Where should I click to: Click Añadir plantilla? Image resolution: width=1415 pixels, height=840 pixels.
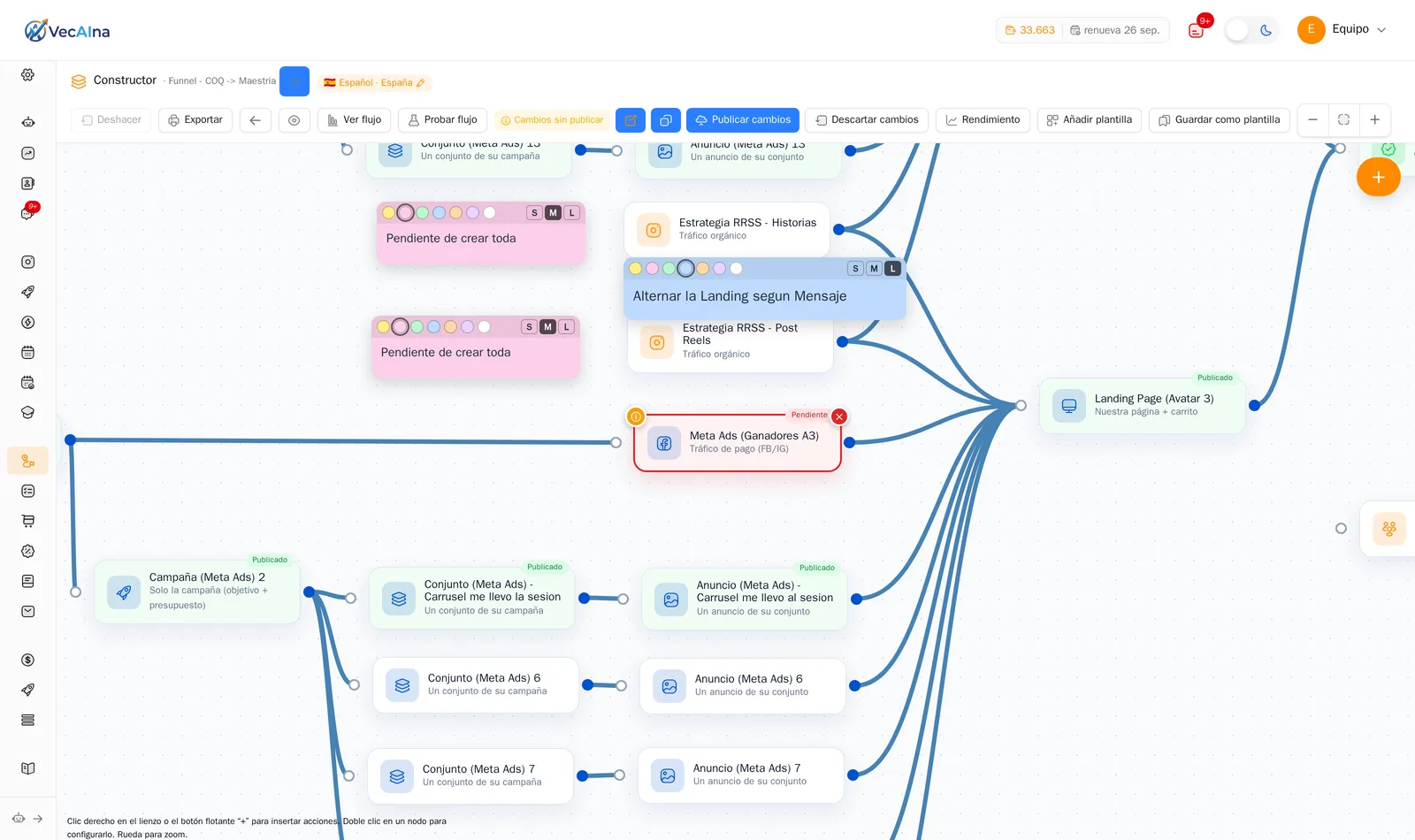1090,120
